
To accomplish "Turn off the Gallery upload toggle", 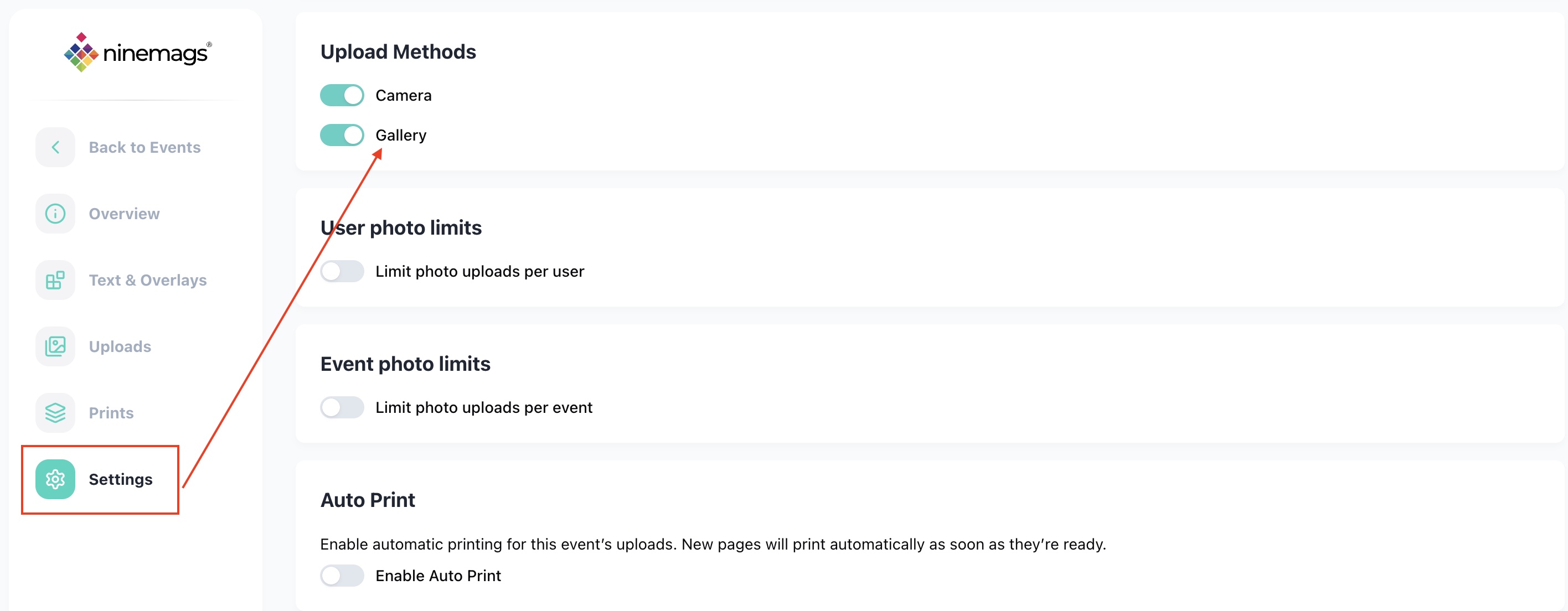I will (x=342, y=134).
